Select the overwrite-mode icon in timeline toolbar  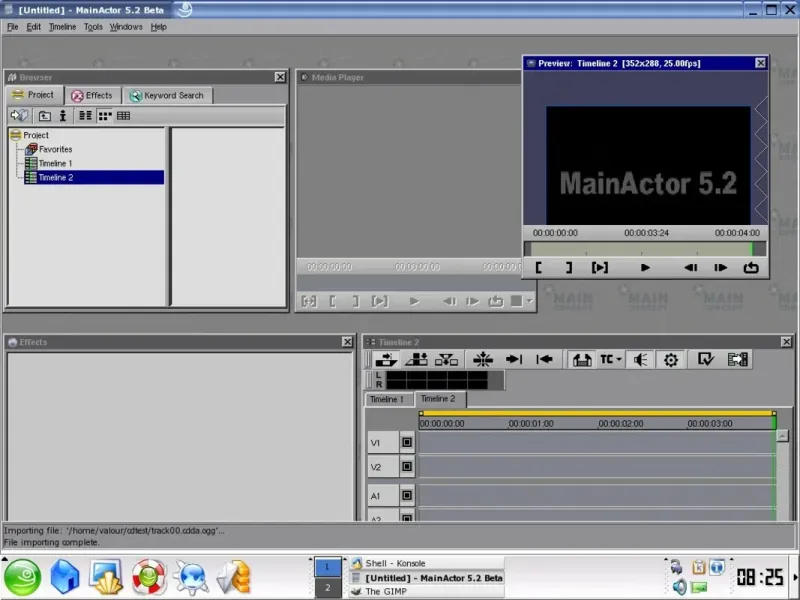[x=416, y=360]
